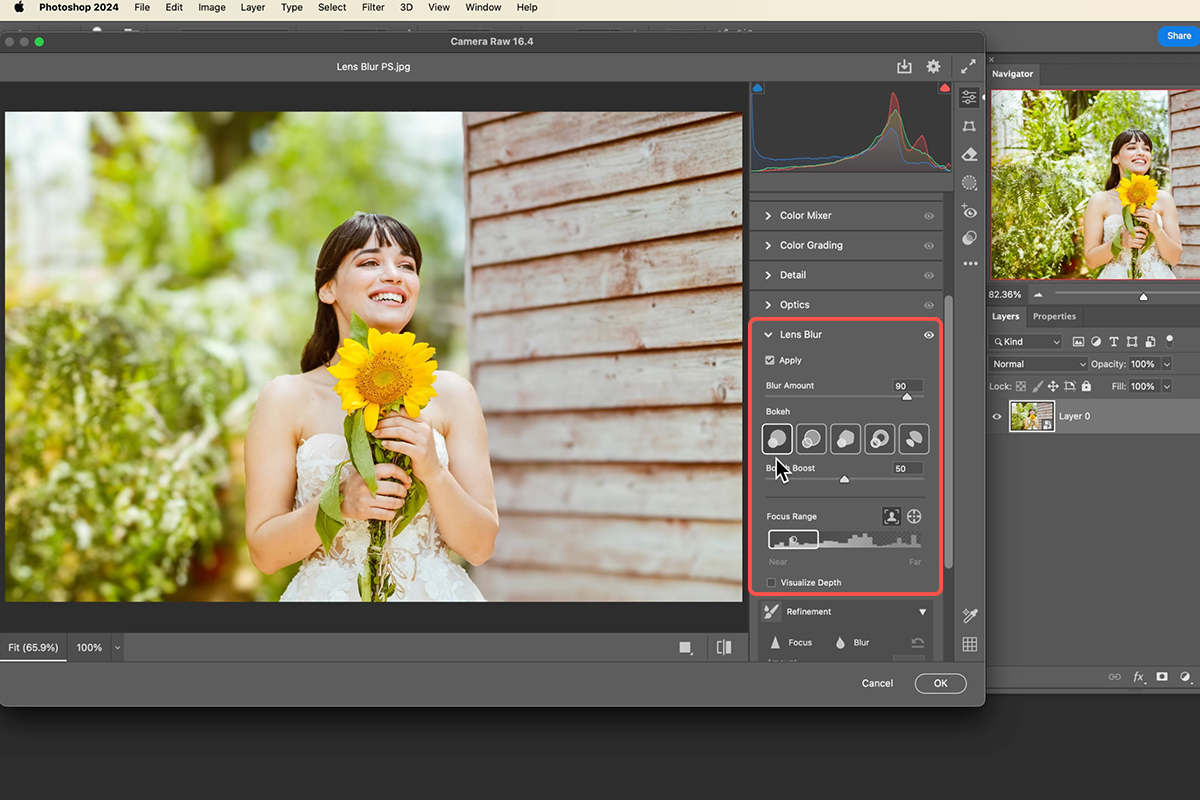This screenshot has width=1200, height=800.
Task: Uncheck the Apply checkbox under Lens Blur
Action: [771, 360]
